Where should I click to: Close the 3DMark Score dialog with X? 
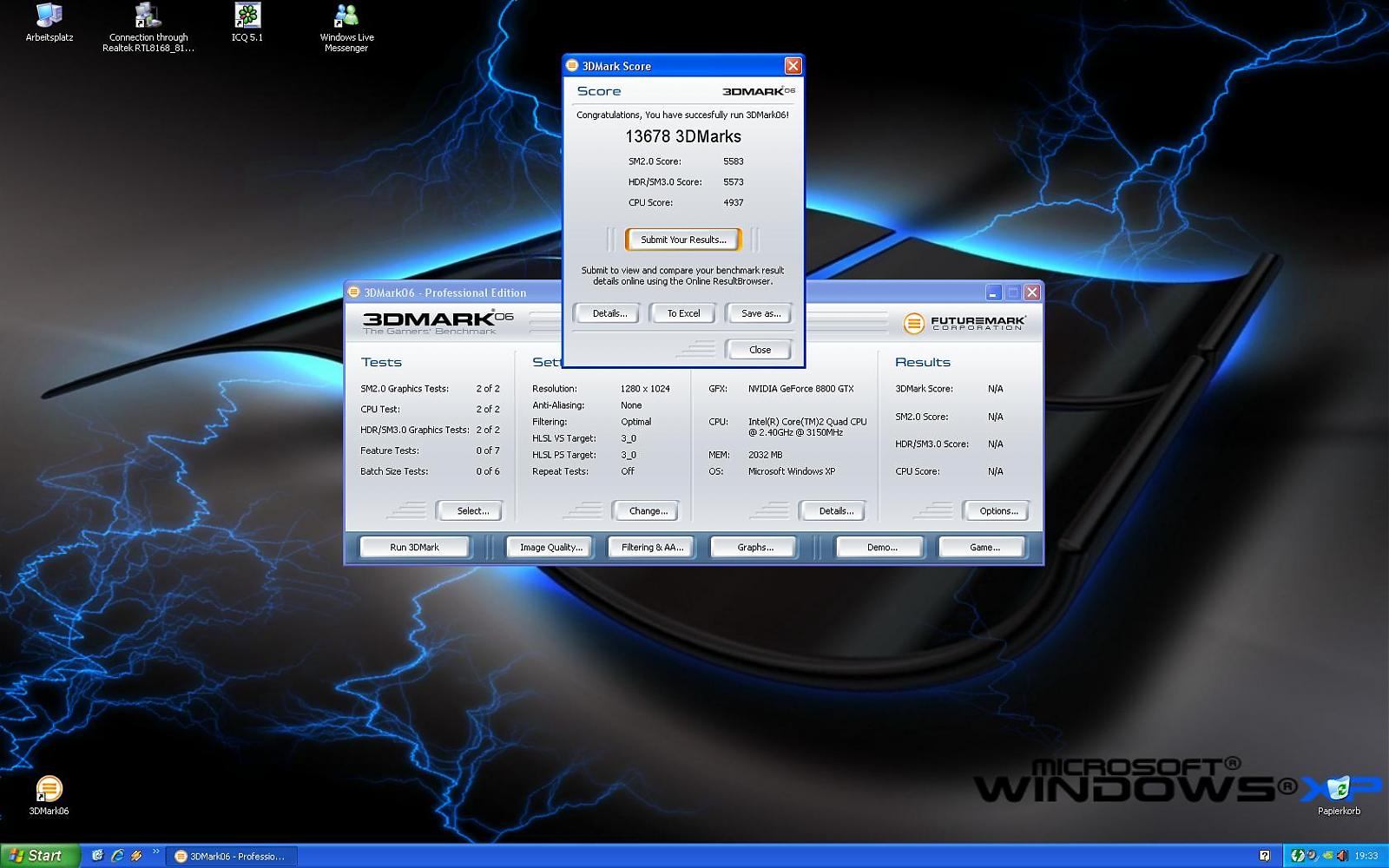pos(793,66)
